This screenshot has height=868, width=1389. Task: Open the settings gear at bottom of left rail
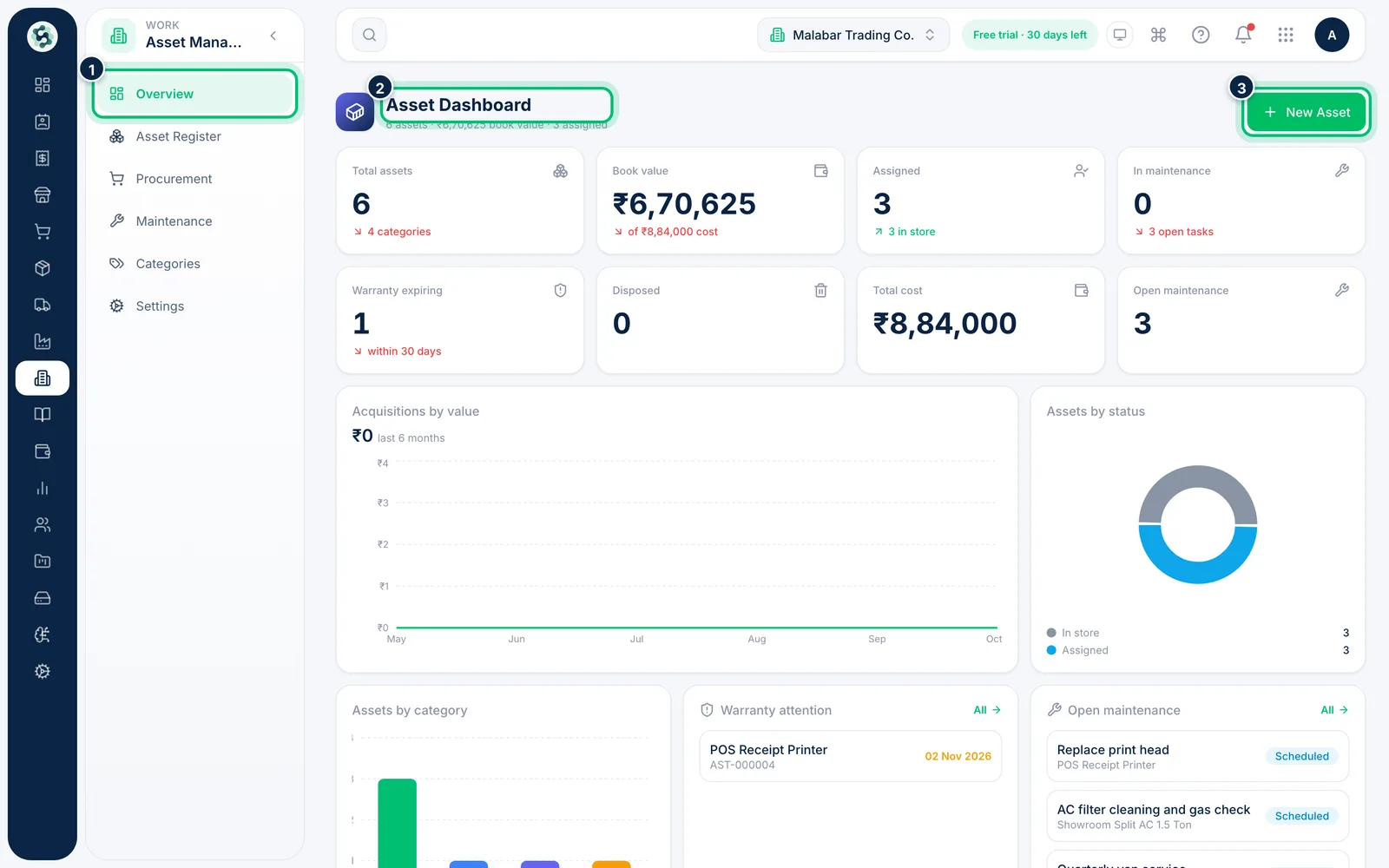click(42, 671)
